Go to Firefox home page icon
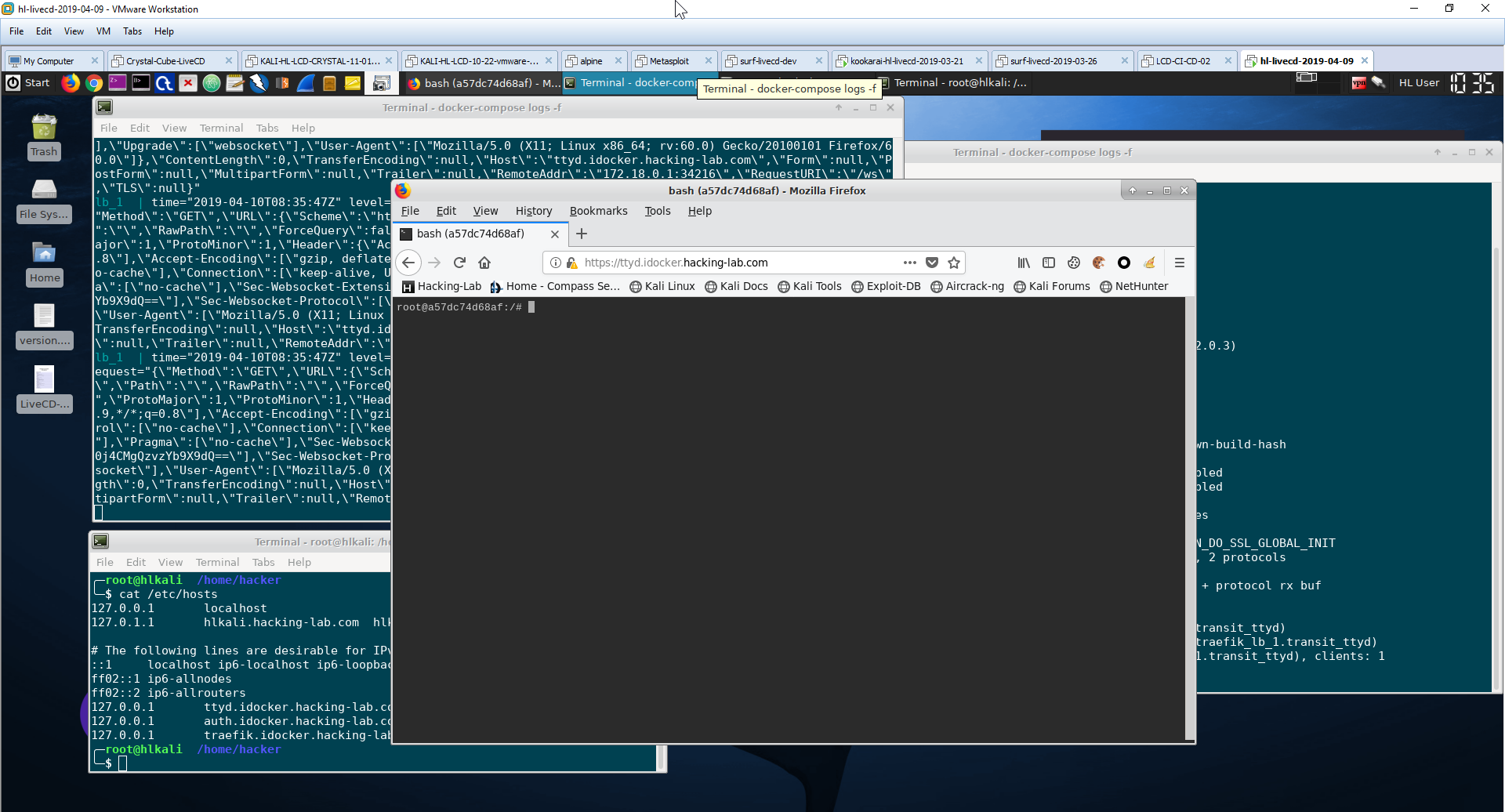This screenshot has height=812, width=1505. [484, 263]
